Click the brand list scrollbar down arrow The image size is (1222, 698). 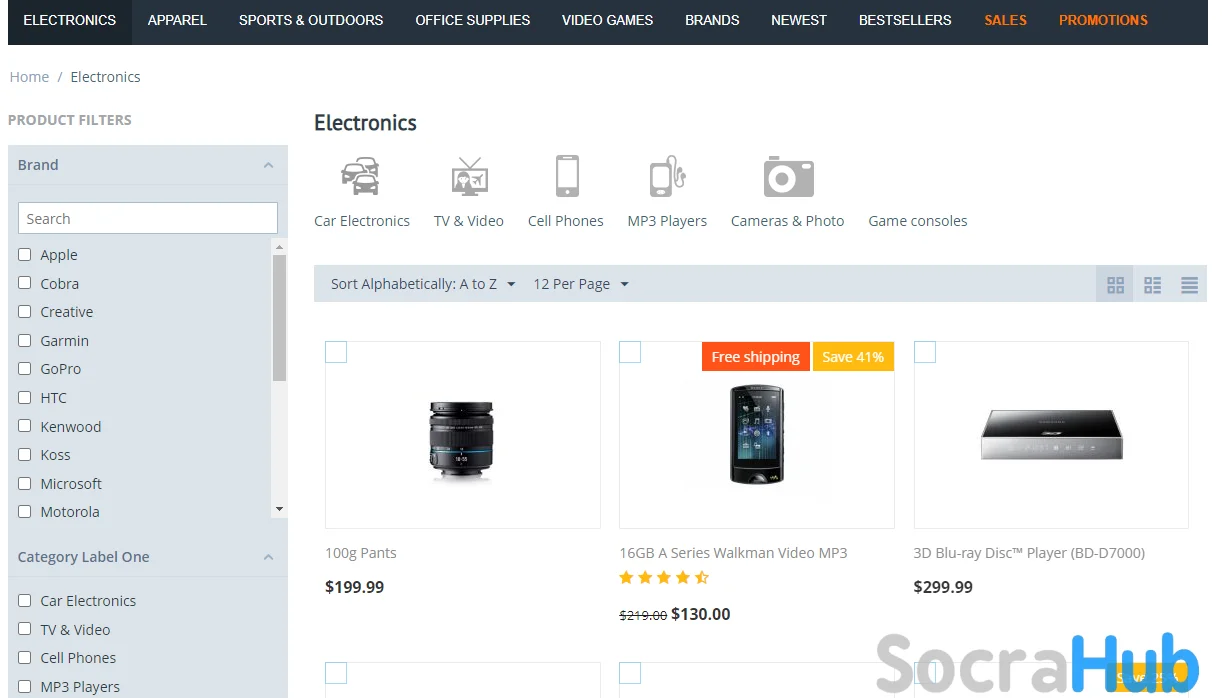point(279,509)
